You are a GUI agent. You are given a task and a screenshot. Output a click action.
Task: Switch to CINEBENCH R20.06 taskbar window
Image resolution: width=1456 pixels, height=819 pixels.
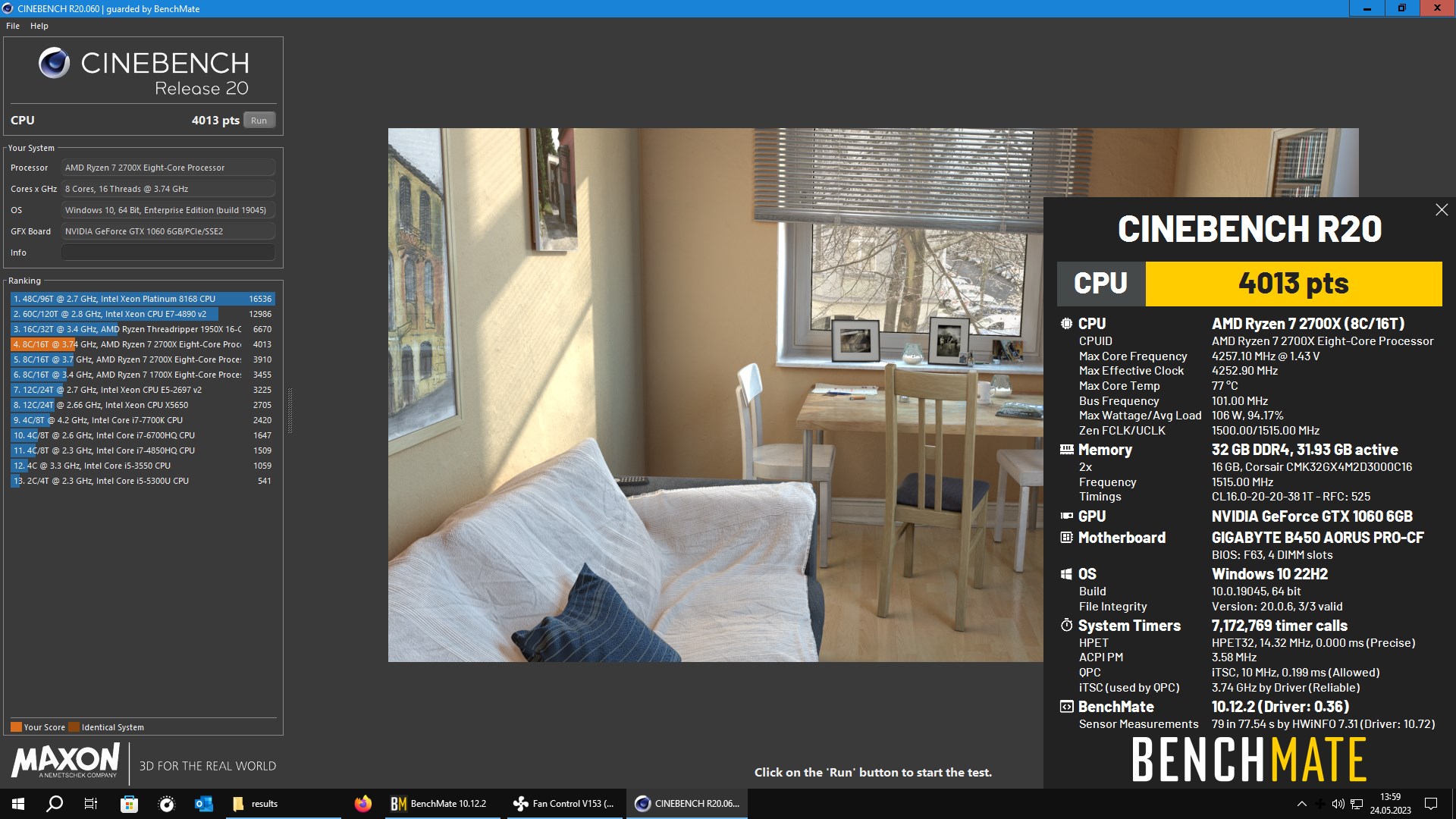click(x=687, y=804)
